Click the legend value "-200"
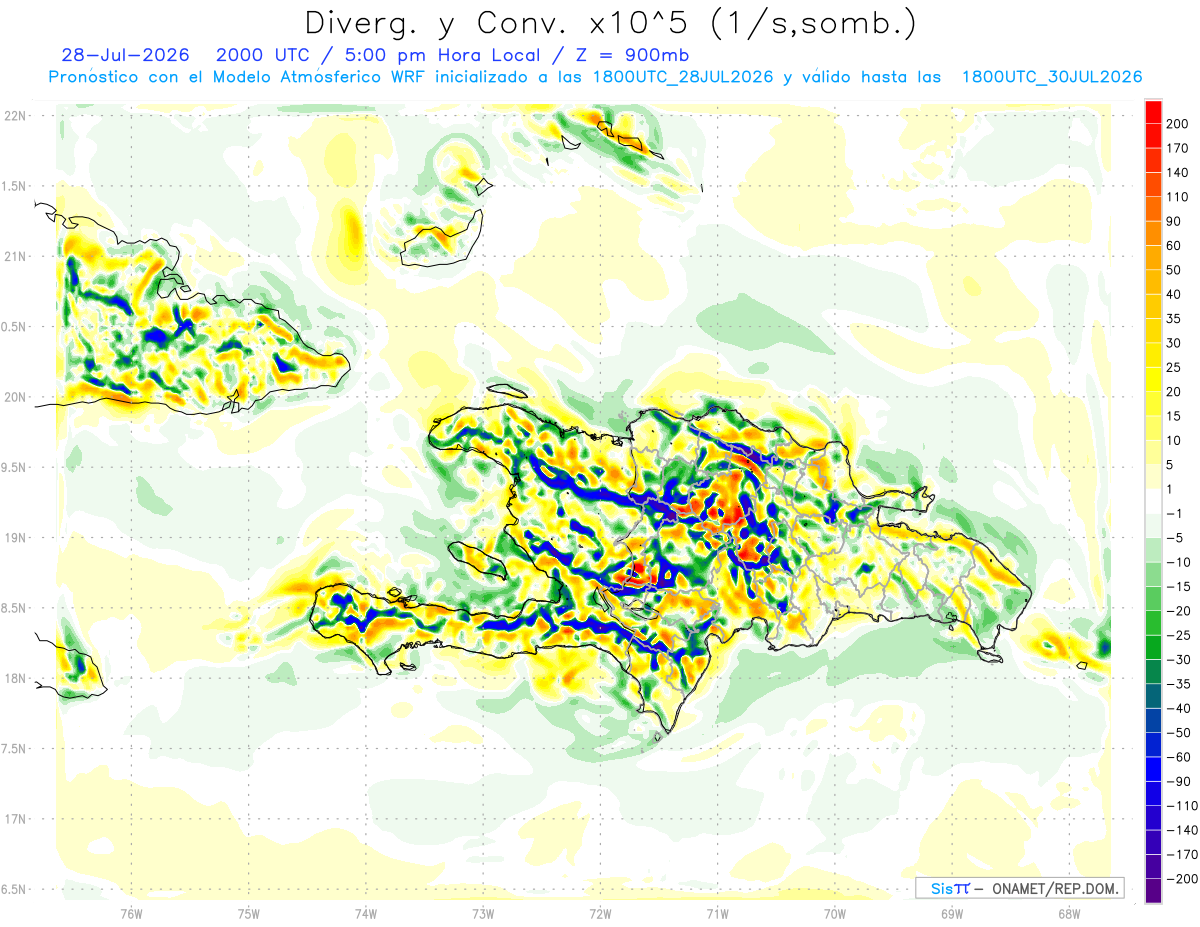 (1181, 879)
